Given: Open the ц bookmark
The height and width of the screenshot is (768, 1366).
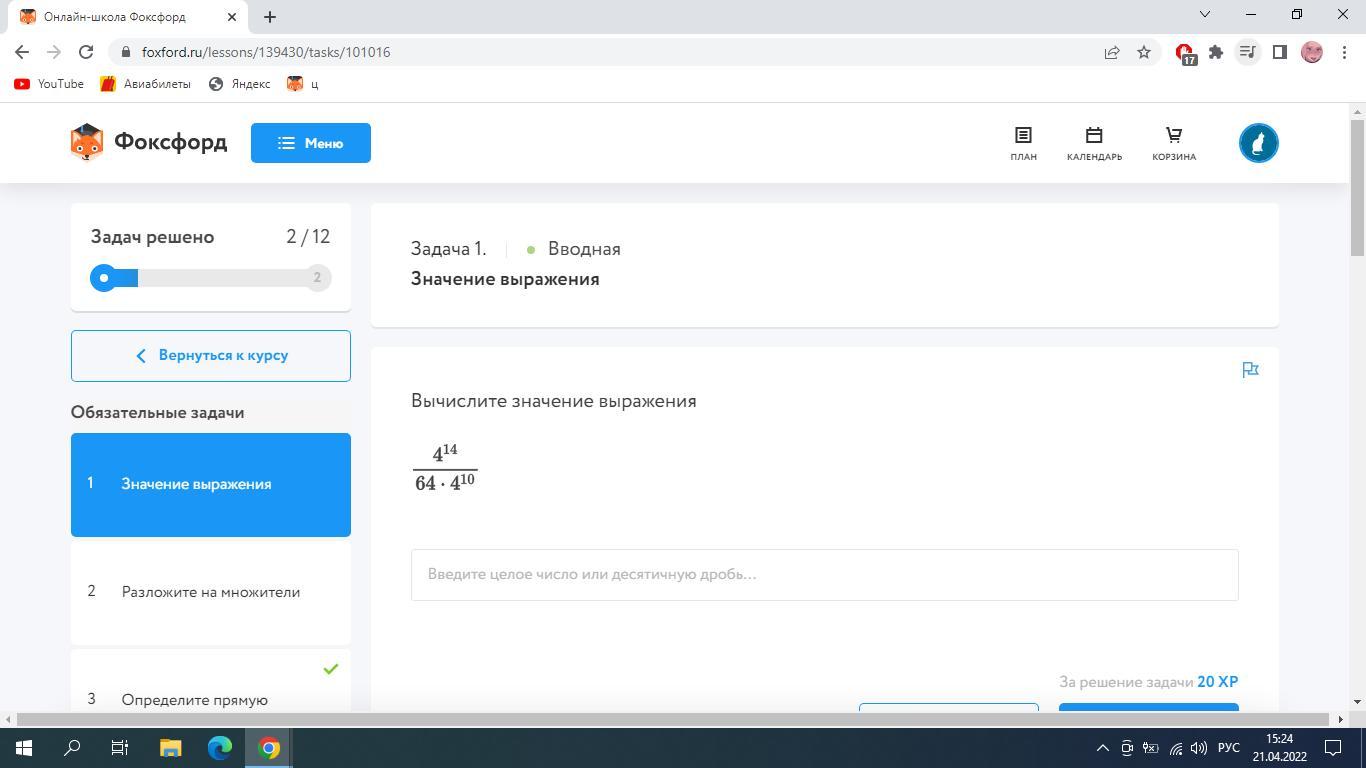Looking at the screenshot, I should tap(303, 84).
